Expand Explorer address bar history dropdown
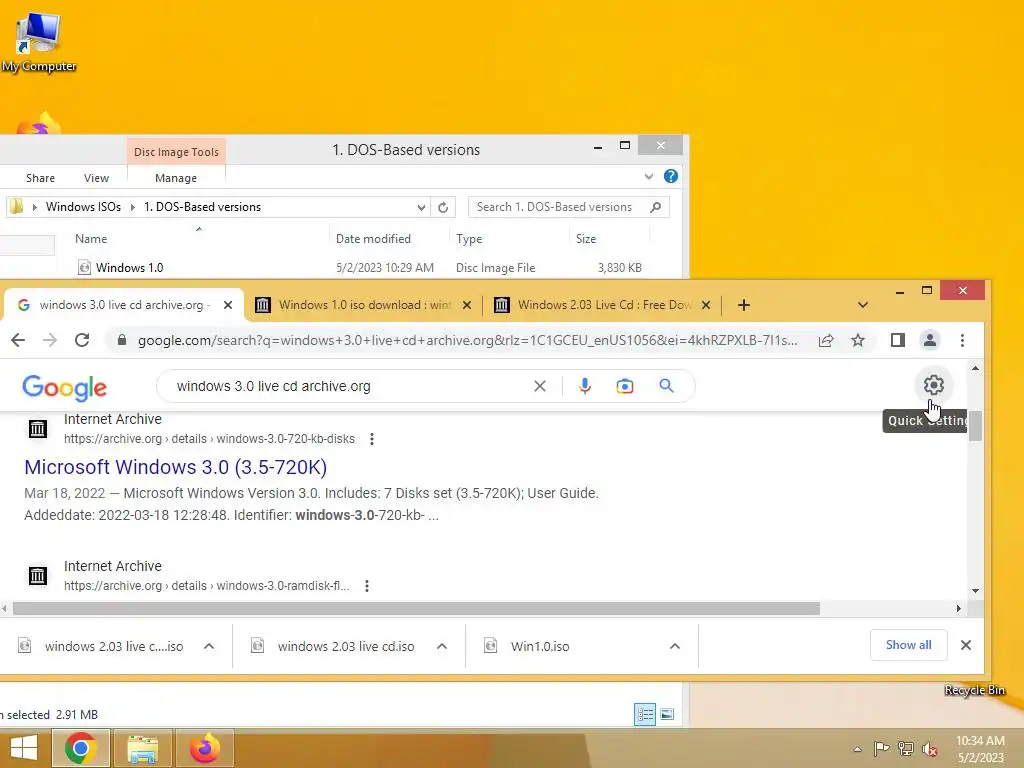This screenshot has width=1024, height=768. [421, 208]
